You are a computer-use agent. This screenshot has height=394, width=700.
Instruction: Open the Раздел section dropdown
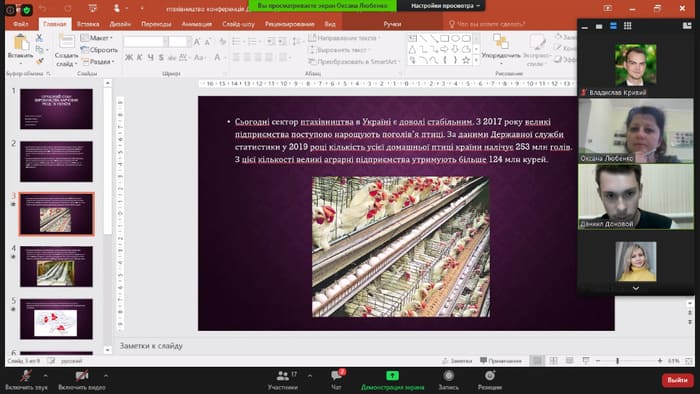98,62
